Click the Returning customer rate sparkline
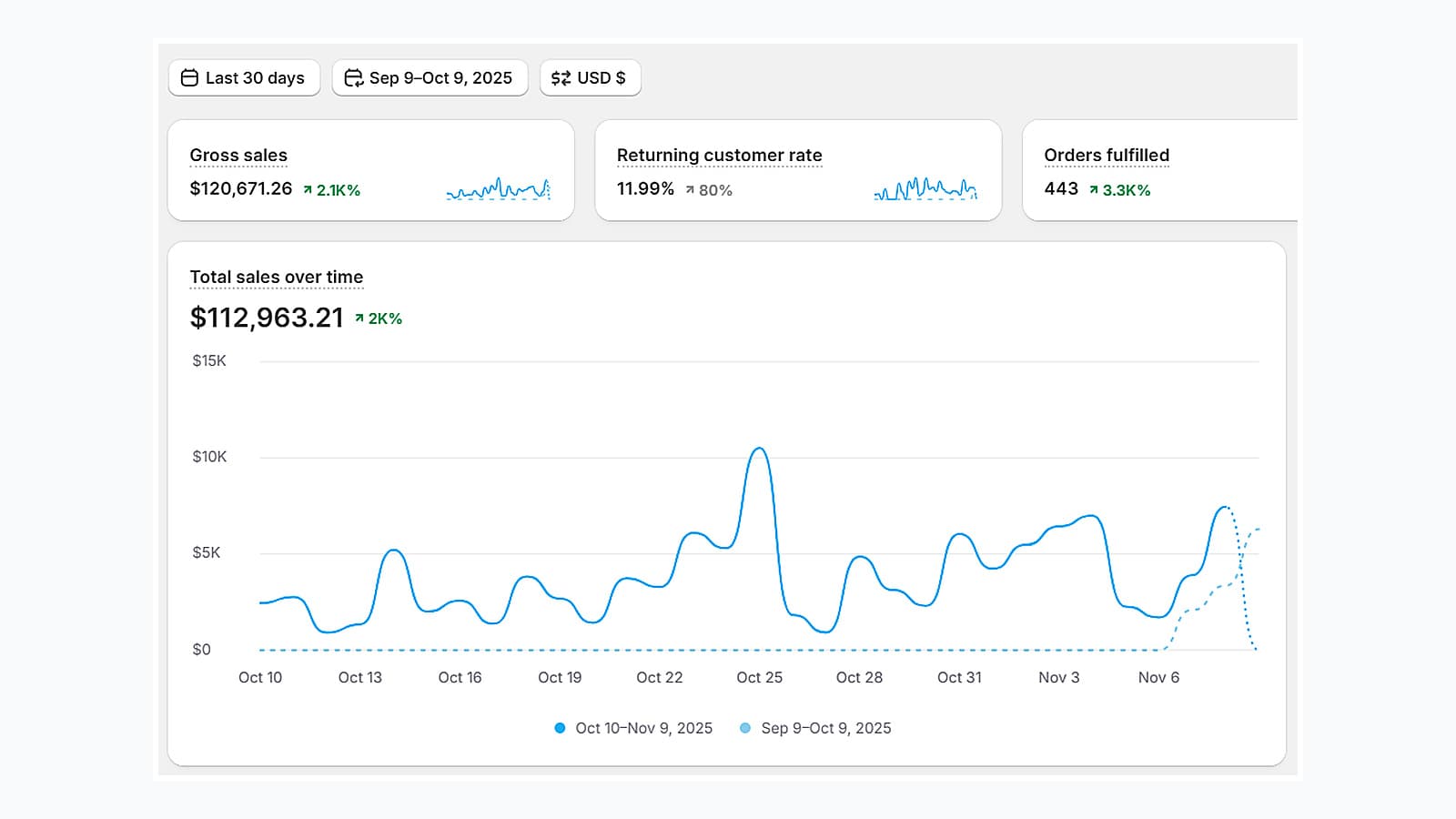 (x=925, y=189)
